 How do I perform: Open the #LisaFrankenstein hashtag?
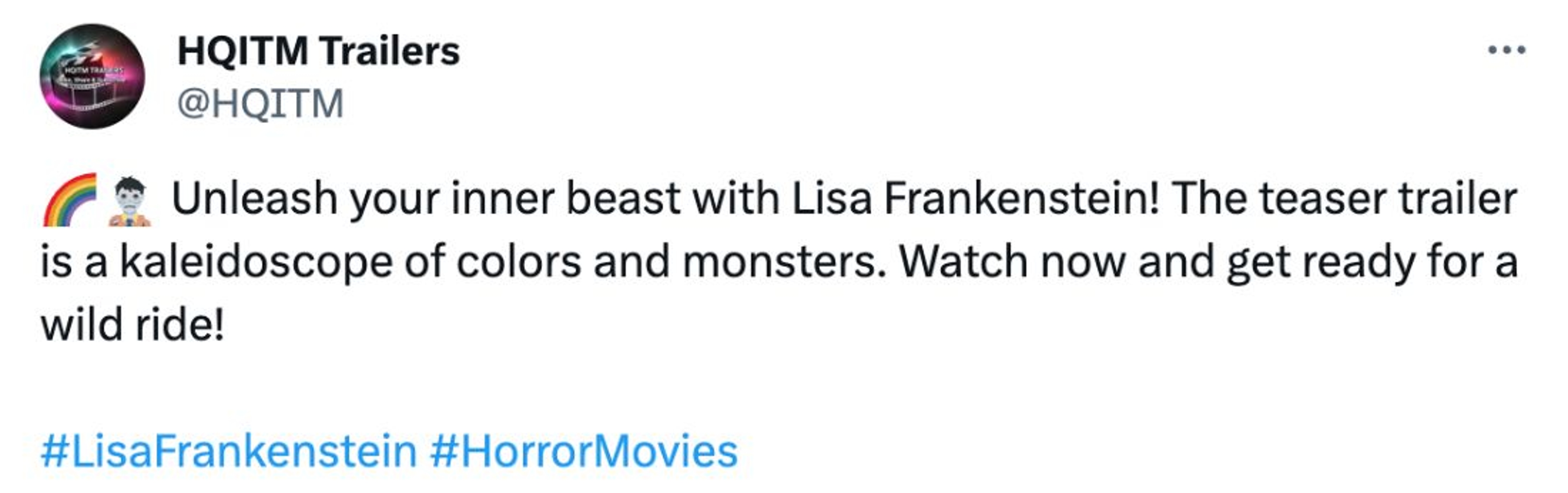click(229, 452)
